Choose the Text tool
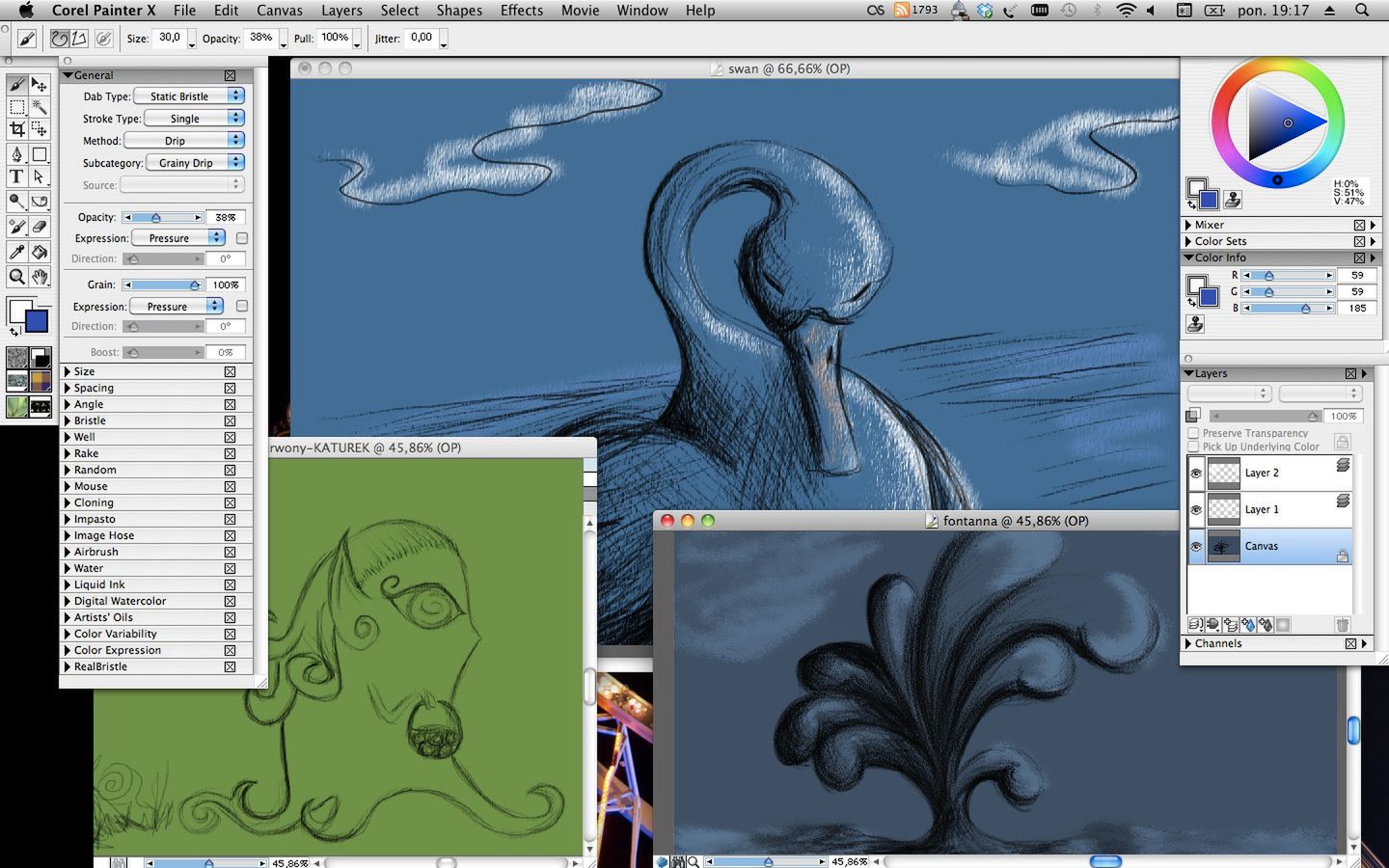Screen dimensions: 1389x868 (x=16, y=176)
